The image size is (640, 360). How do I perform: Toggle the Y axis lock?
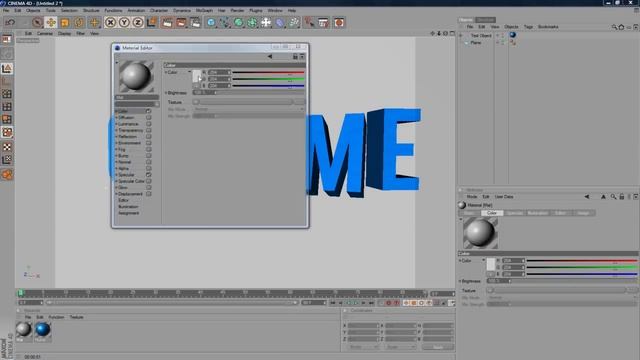124,22
